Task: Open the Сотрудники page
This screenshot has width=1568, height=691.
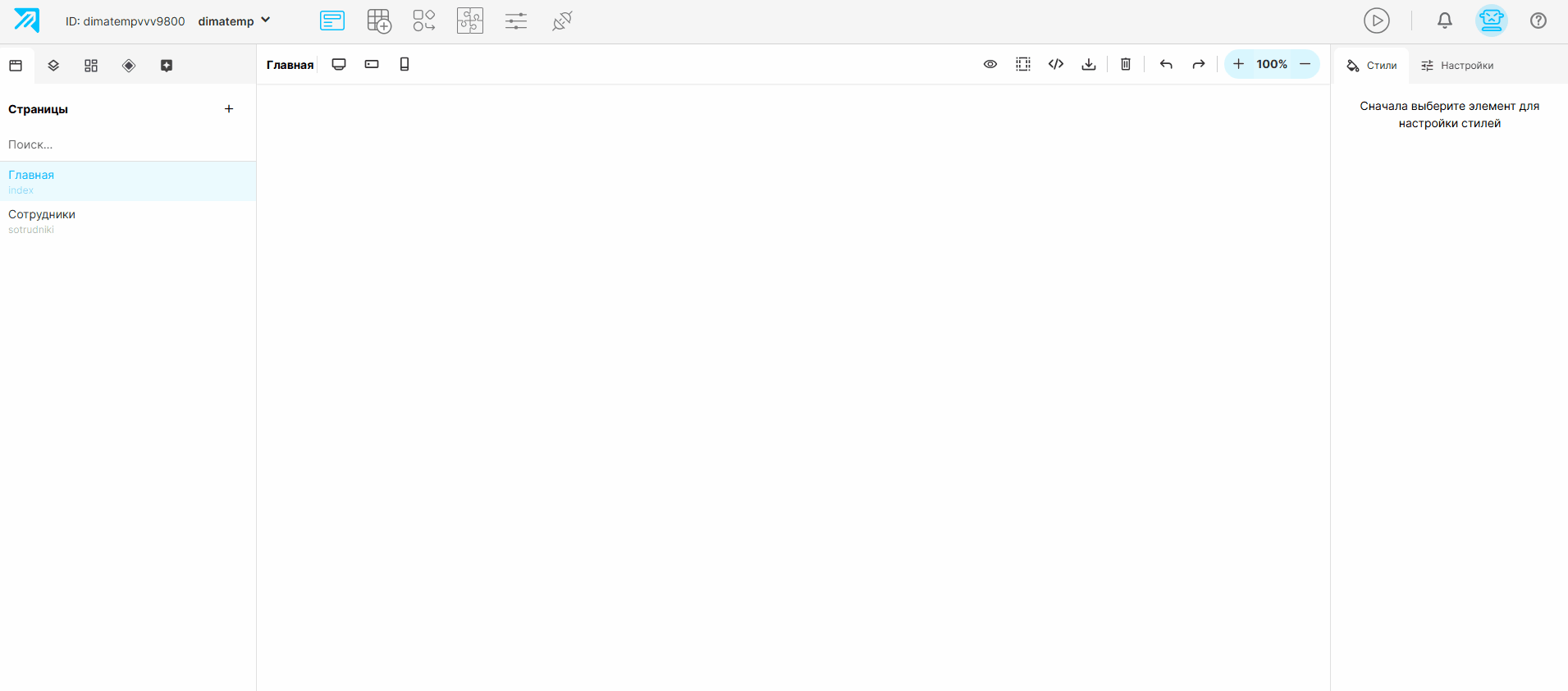Action: [x=128, y=221]
